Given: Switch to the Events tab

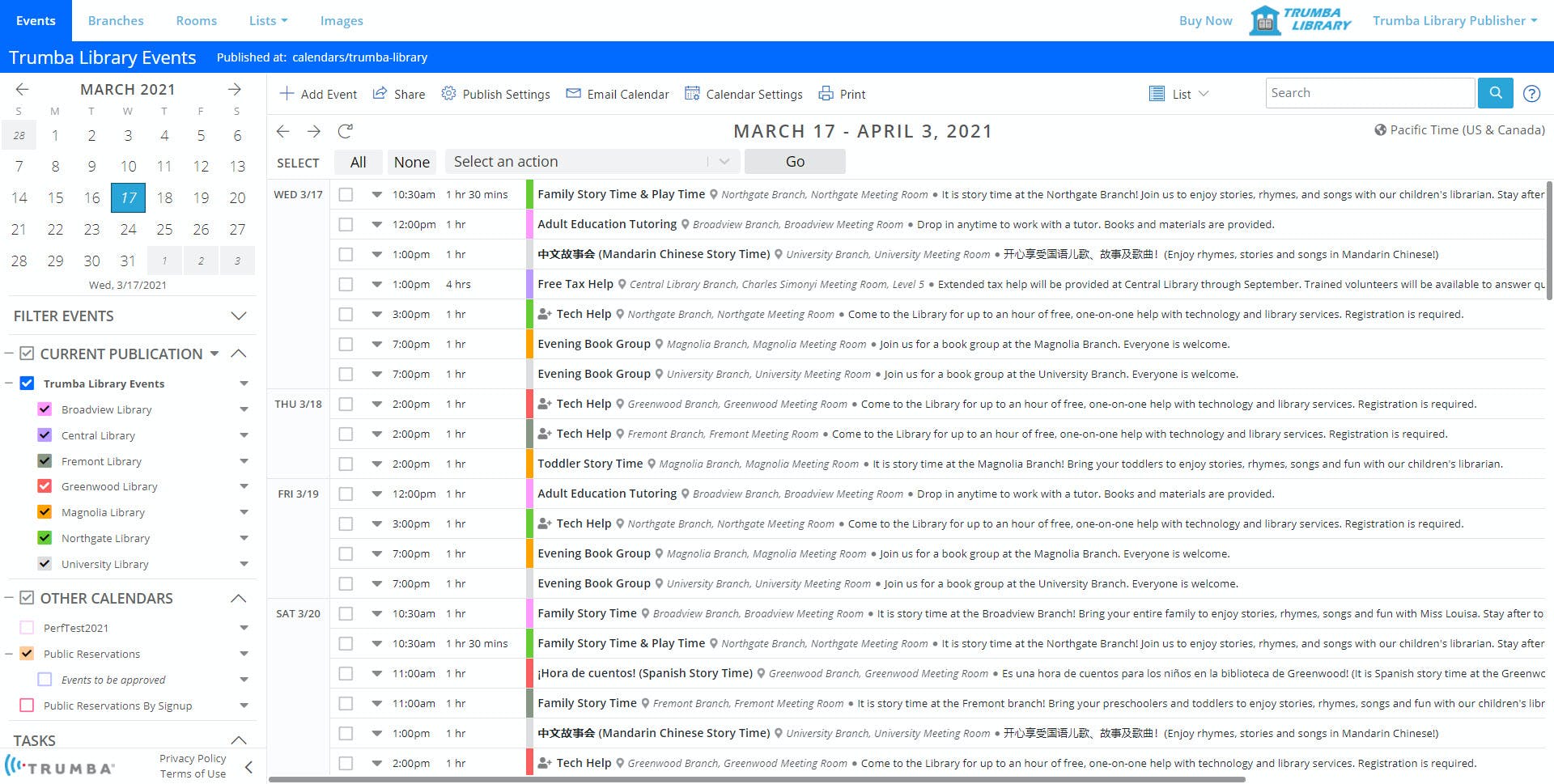Looking at the screenshot, I should click(x=36, y=20).
